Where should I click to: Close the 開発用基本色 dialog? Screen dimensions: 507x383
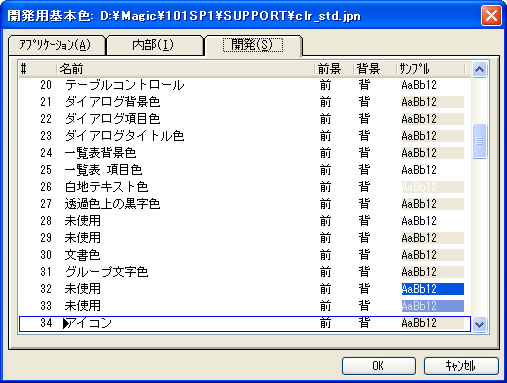[x=491, y=15]
